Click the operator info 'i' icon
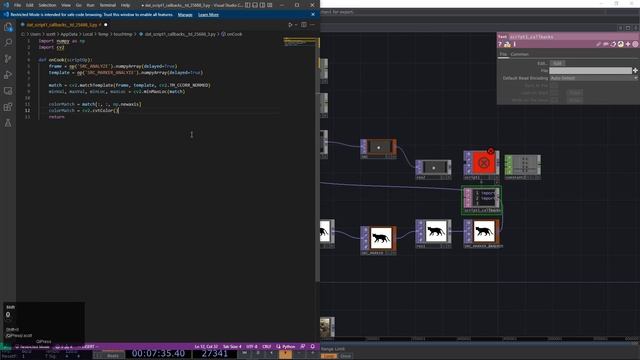 (x=515, y=44)
